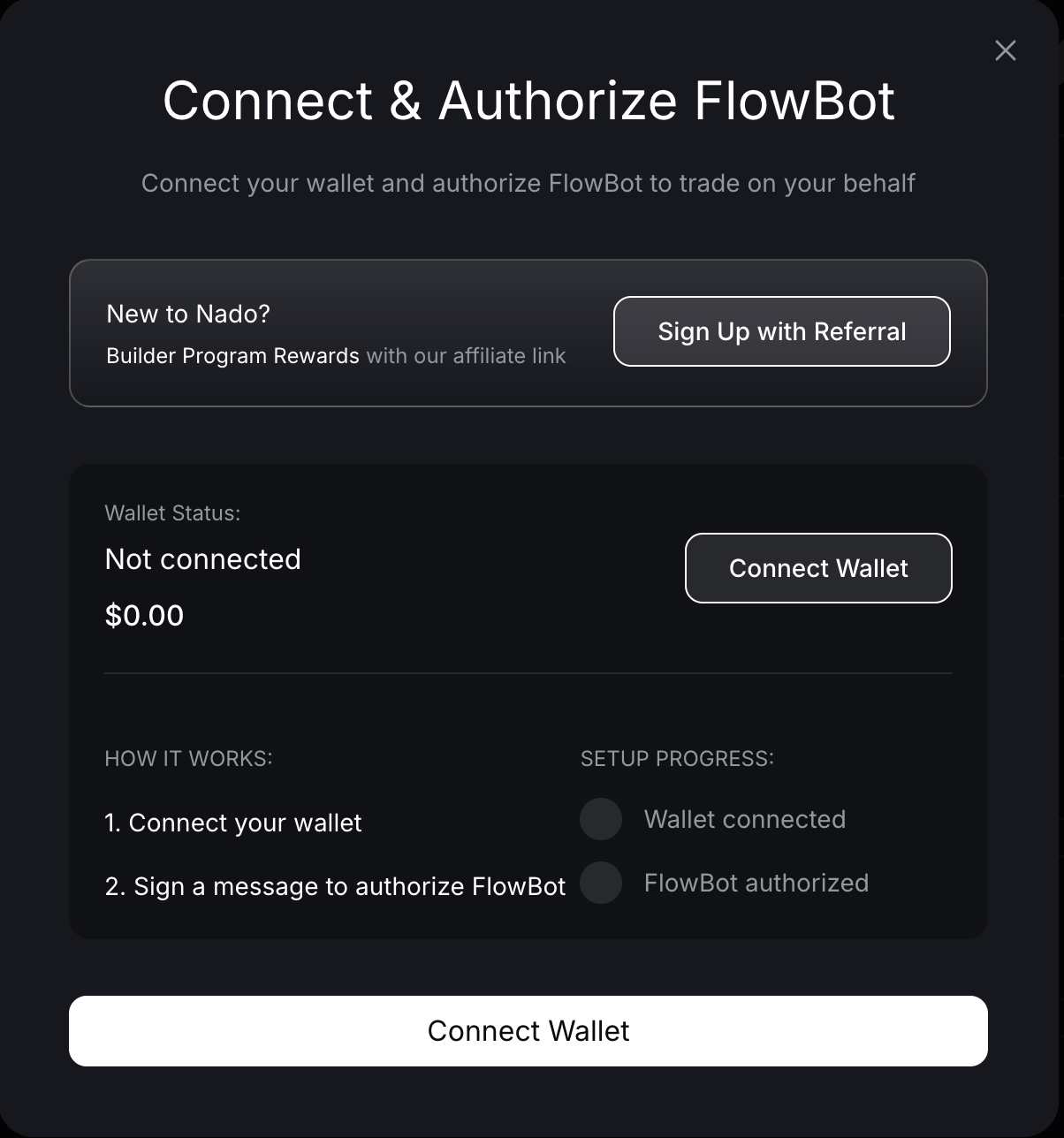This screenshot has width=1064, height=1138.
Task: Click step 1 "Connect your wallet"
Action: click(x=233, y=823)
